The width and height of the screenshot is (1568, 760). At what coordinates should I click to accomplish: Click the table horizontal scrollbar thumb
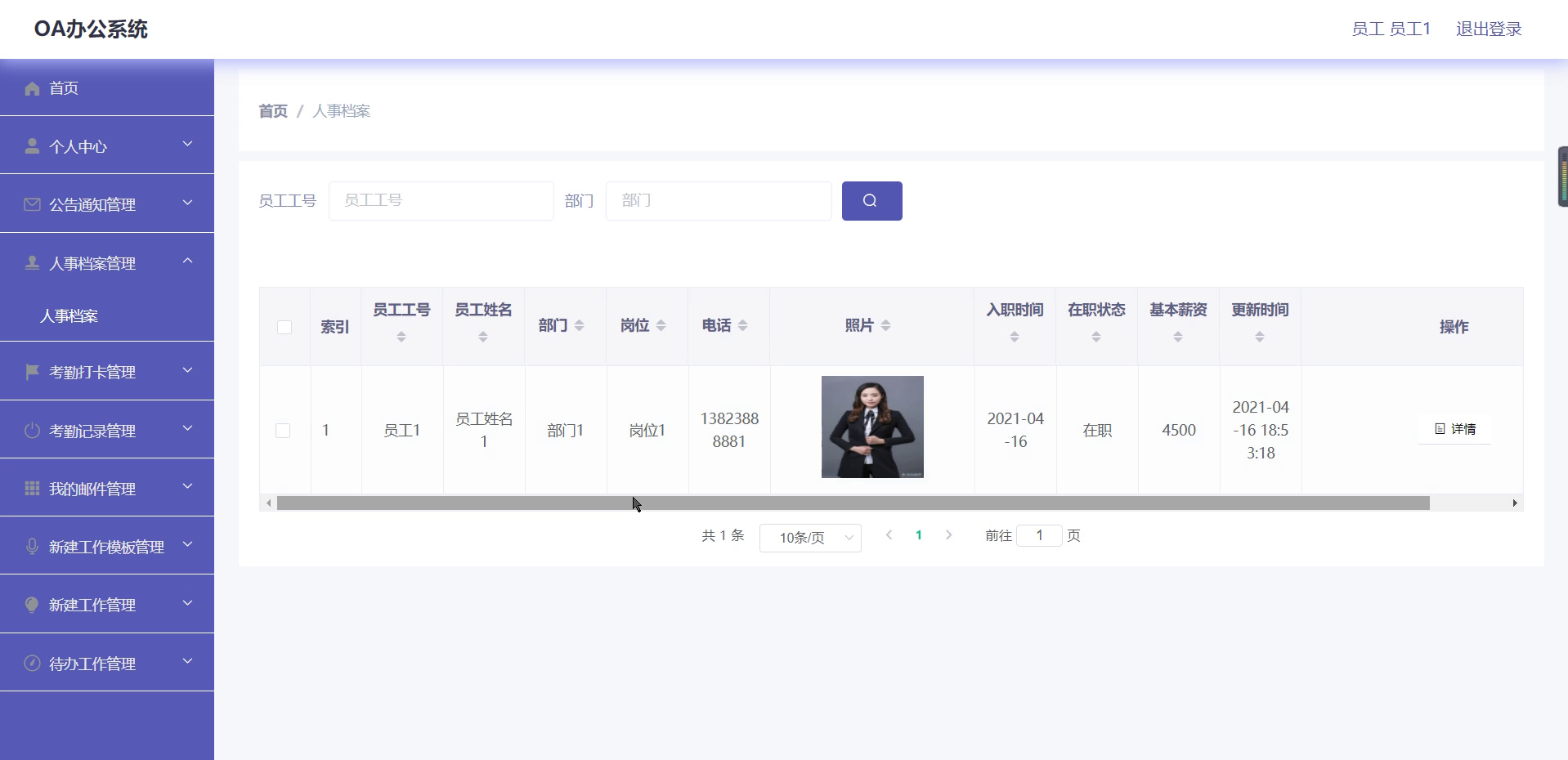tap(853, 503)
